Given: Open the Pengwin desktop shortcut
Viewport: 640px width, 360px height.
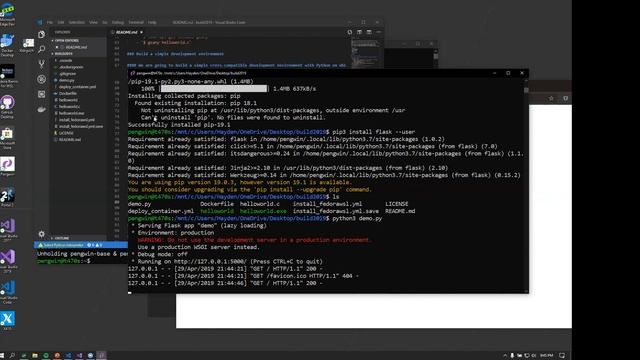Looking at the screenshot, I should [7, 167].
